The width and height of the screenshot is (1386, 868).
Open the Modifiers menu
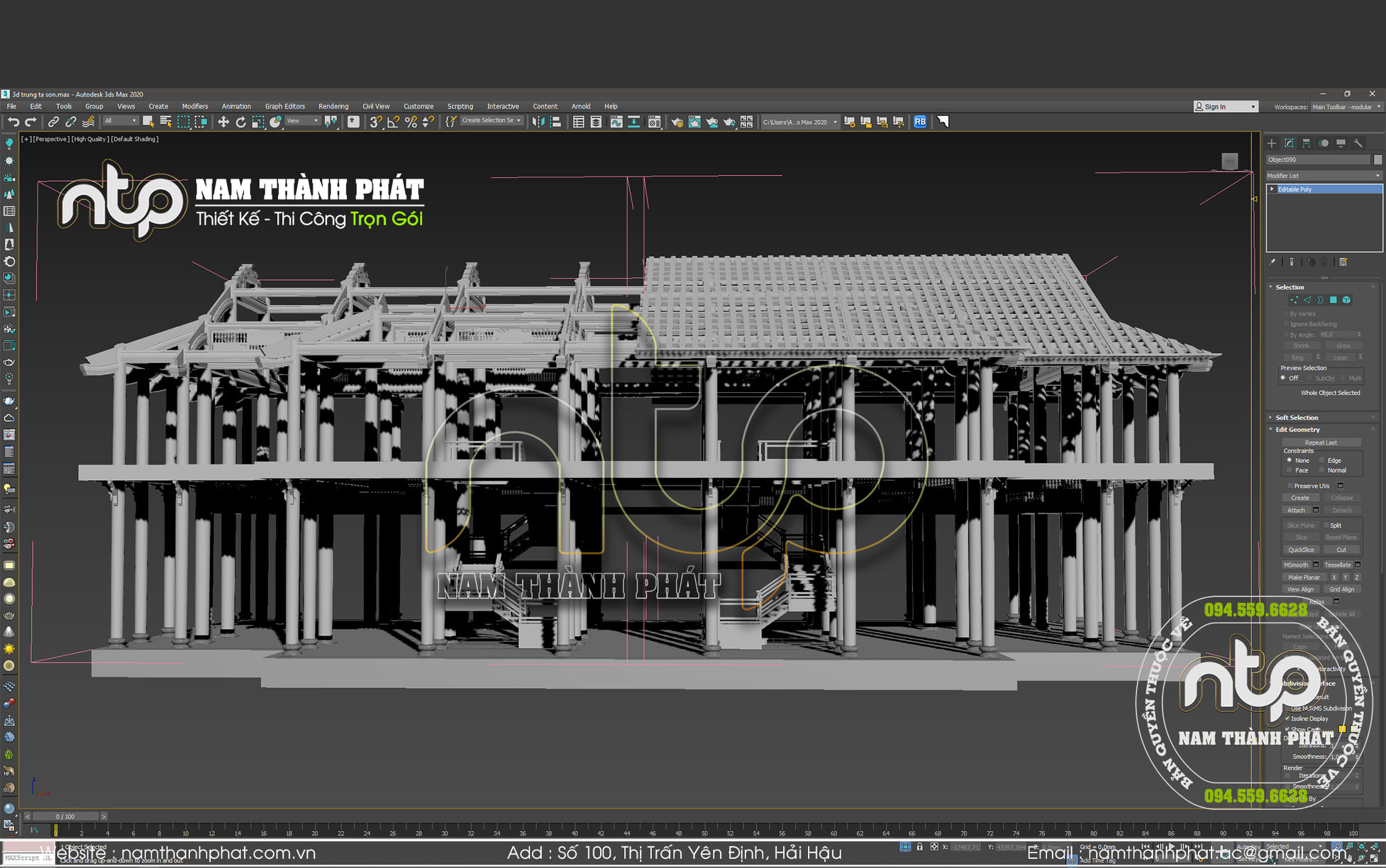[x=195, y=106]
